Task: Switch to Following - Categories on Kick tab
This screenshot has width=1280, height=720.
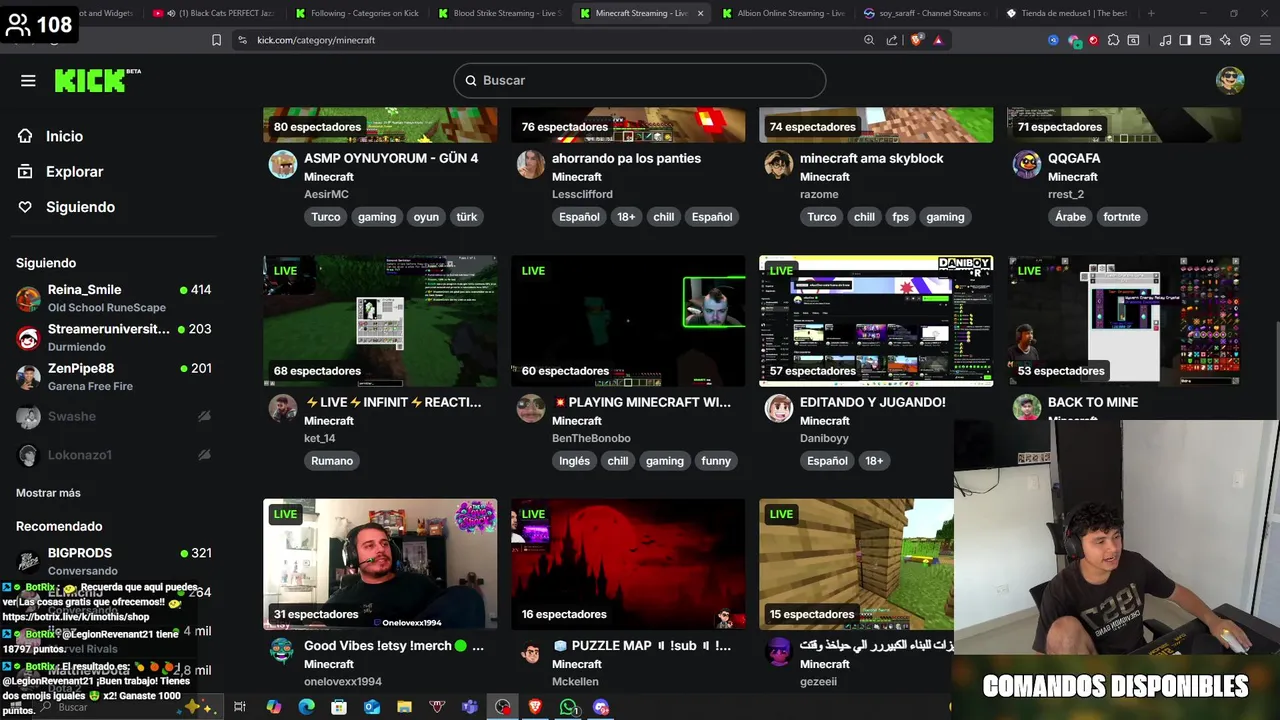Action: [x=357, y=13]
